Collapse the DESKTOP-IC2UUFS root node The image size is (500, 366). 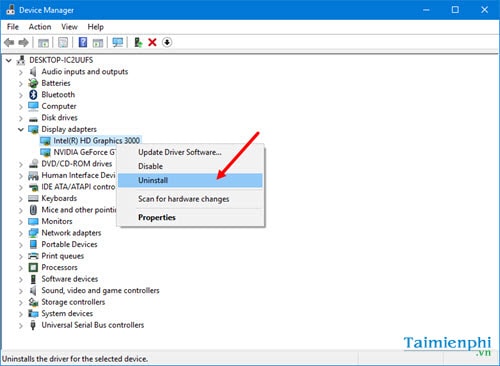(x=9, y=60)
